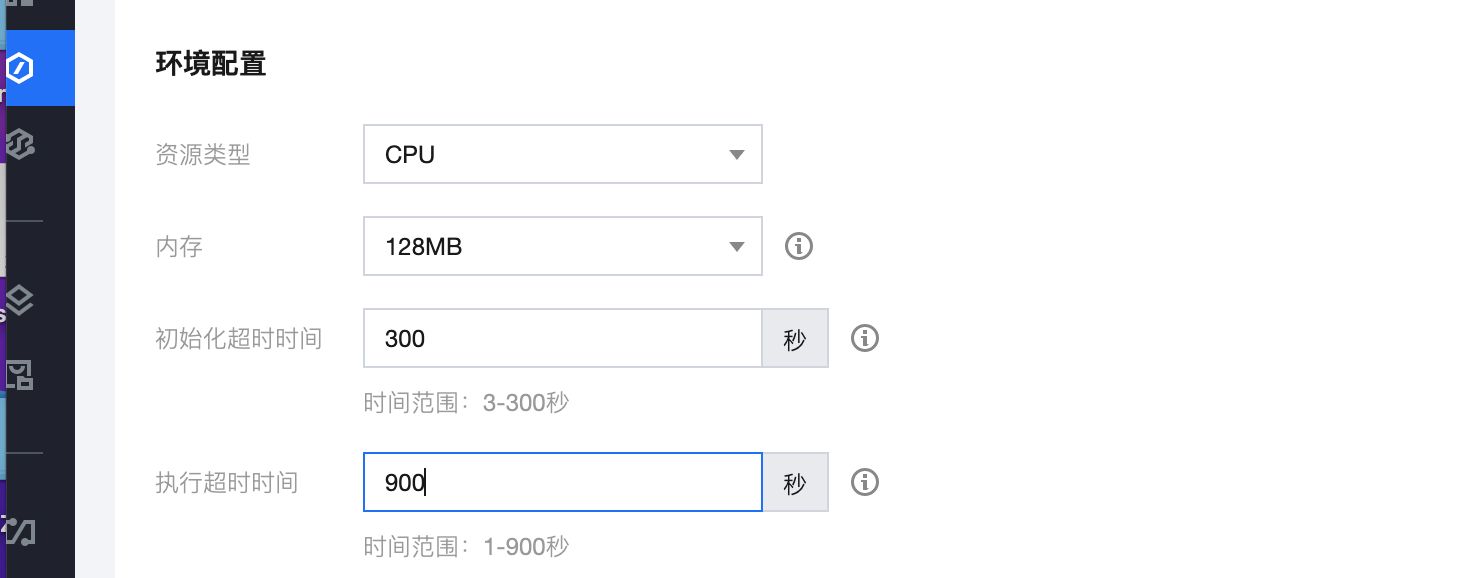The height and width of the screenshot is (578, 1474).
Task: Expand the arrow on the CPU select box
Action: point(737,155)
